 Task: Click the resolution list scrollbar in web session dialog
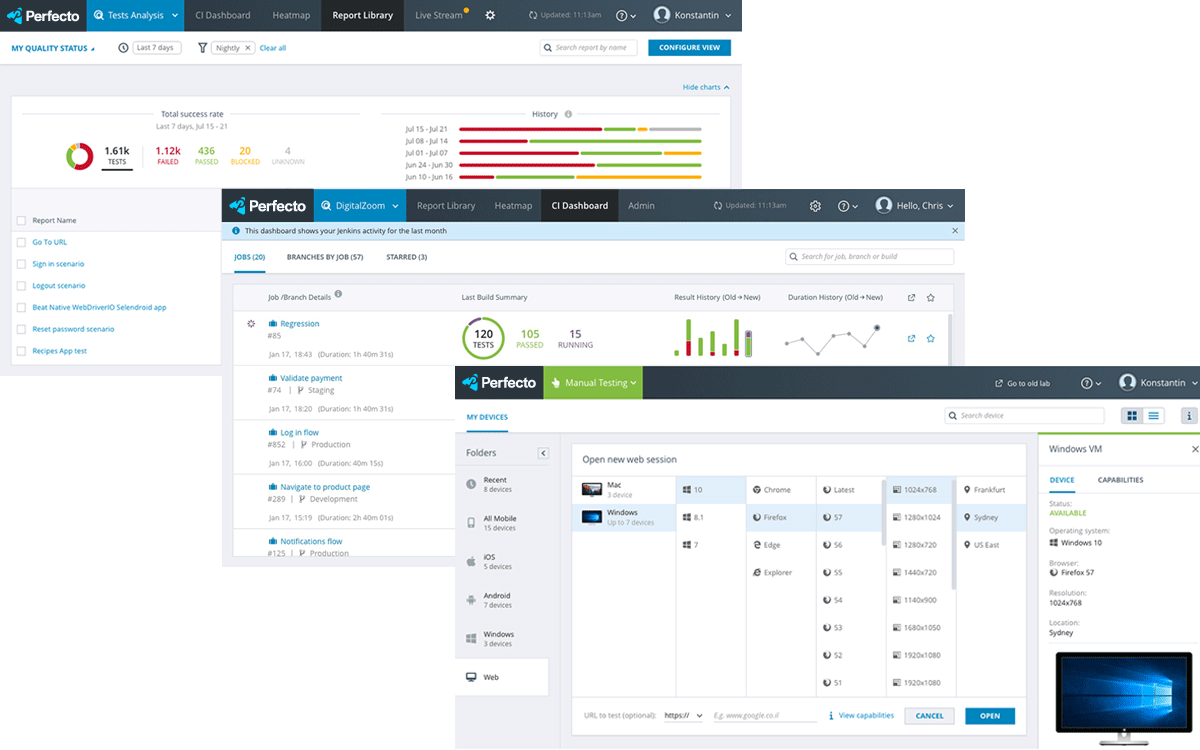click(954, 535)
